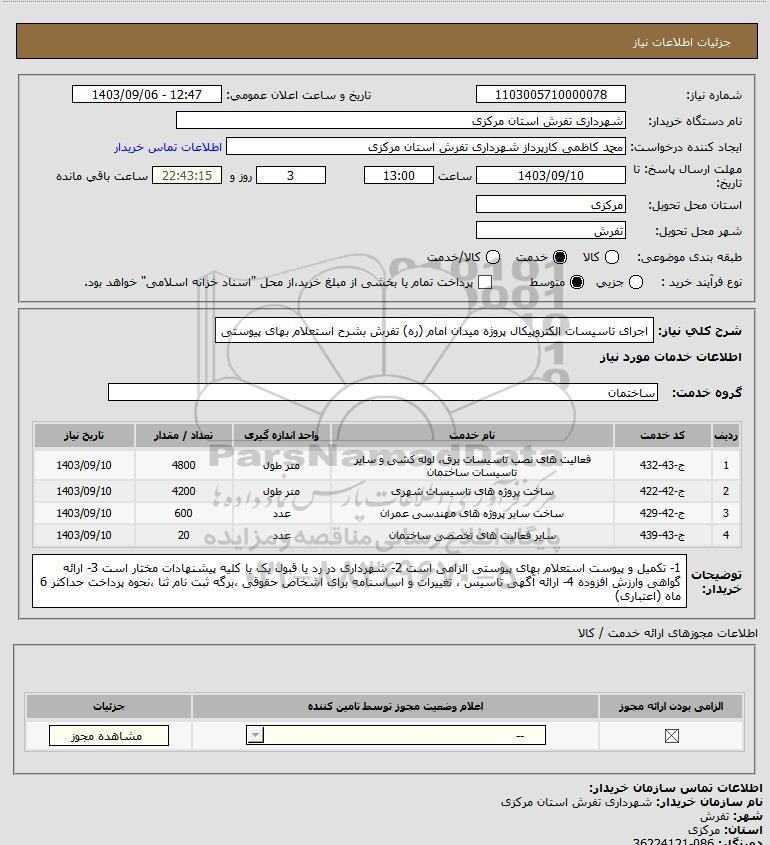The width and height of the screenshot is (770, 845).
Task: Click service name ساخت پروژه های تاسیسات شهری
Action: 472,491
